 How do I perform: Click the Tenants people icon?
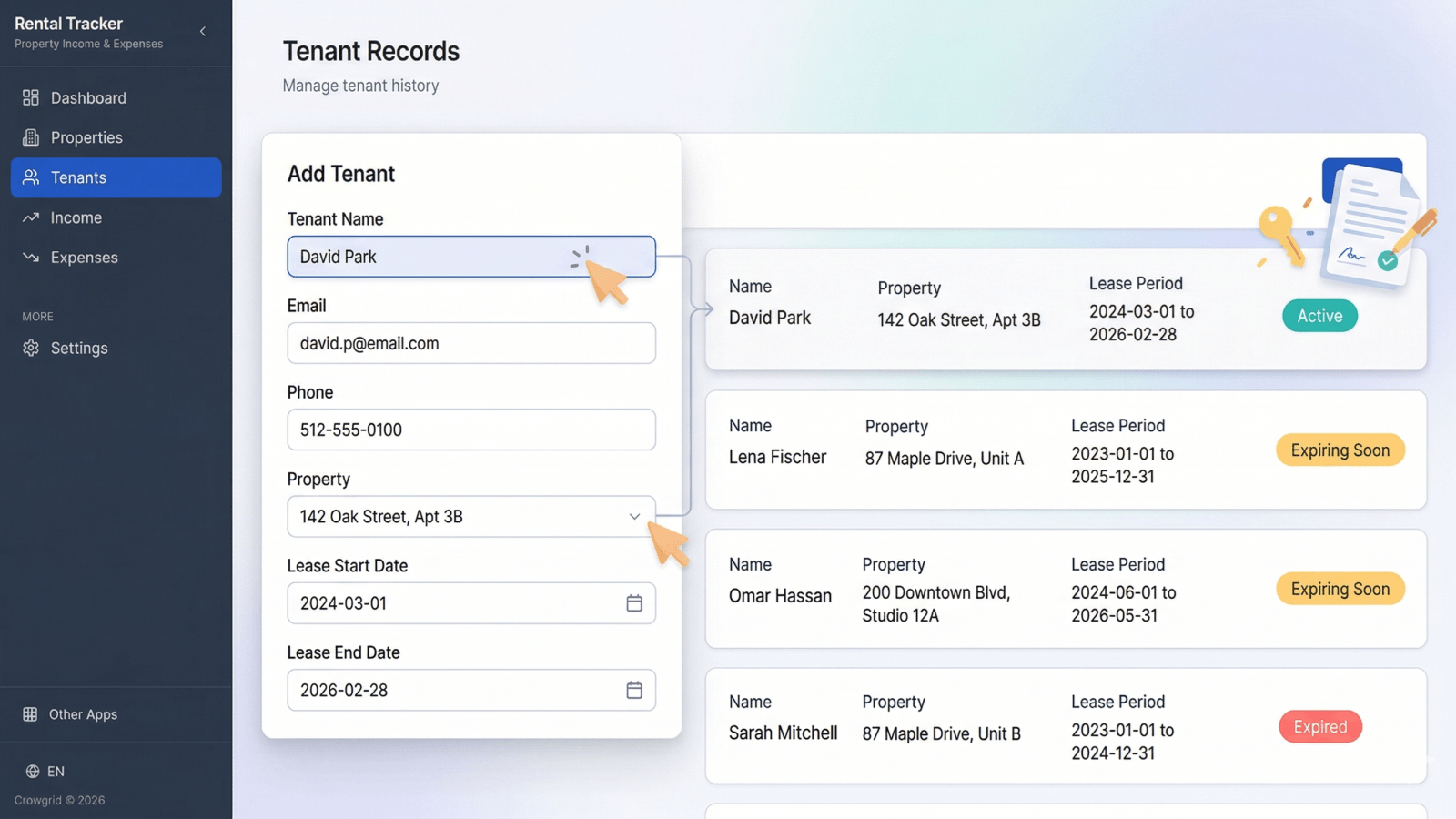(31, 177)
